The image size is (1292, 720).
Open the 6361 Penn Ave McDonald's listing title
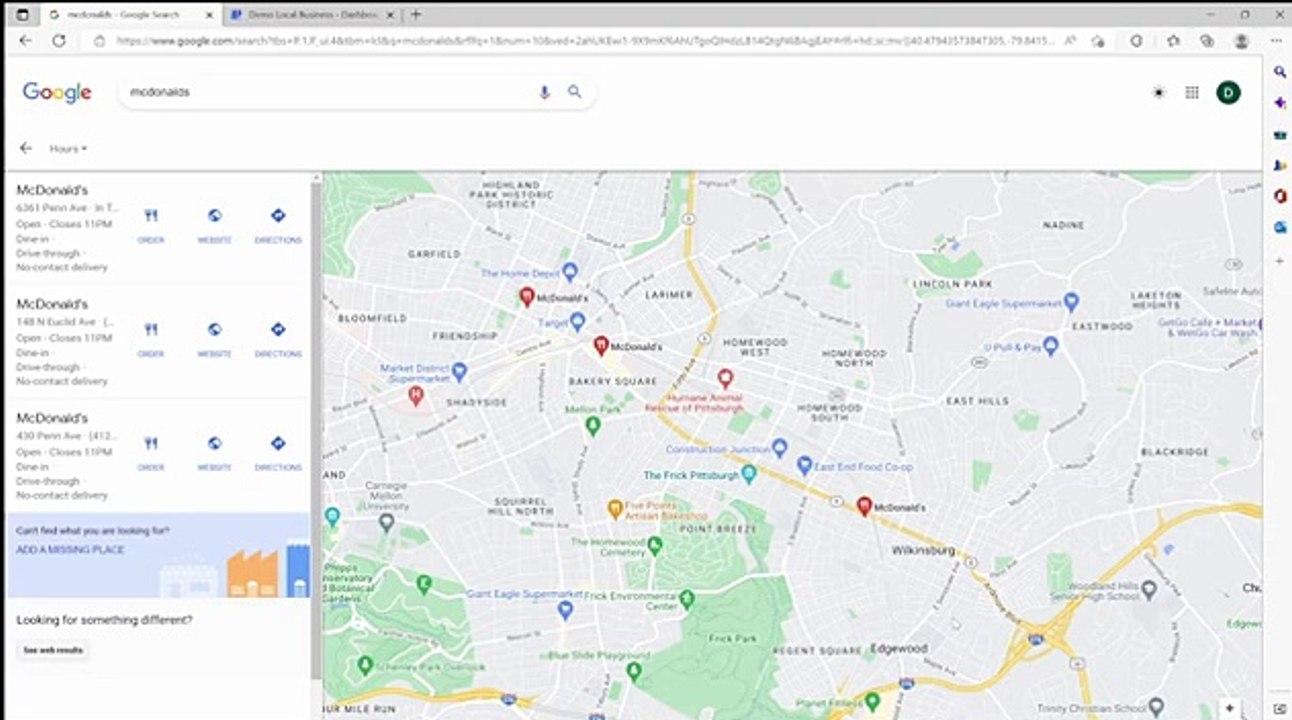(52, 190)
